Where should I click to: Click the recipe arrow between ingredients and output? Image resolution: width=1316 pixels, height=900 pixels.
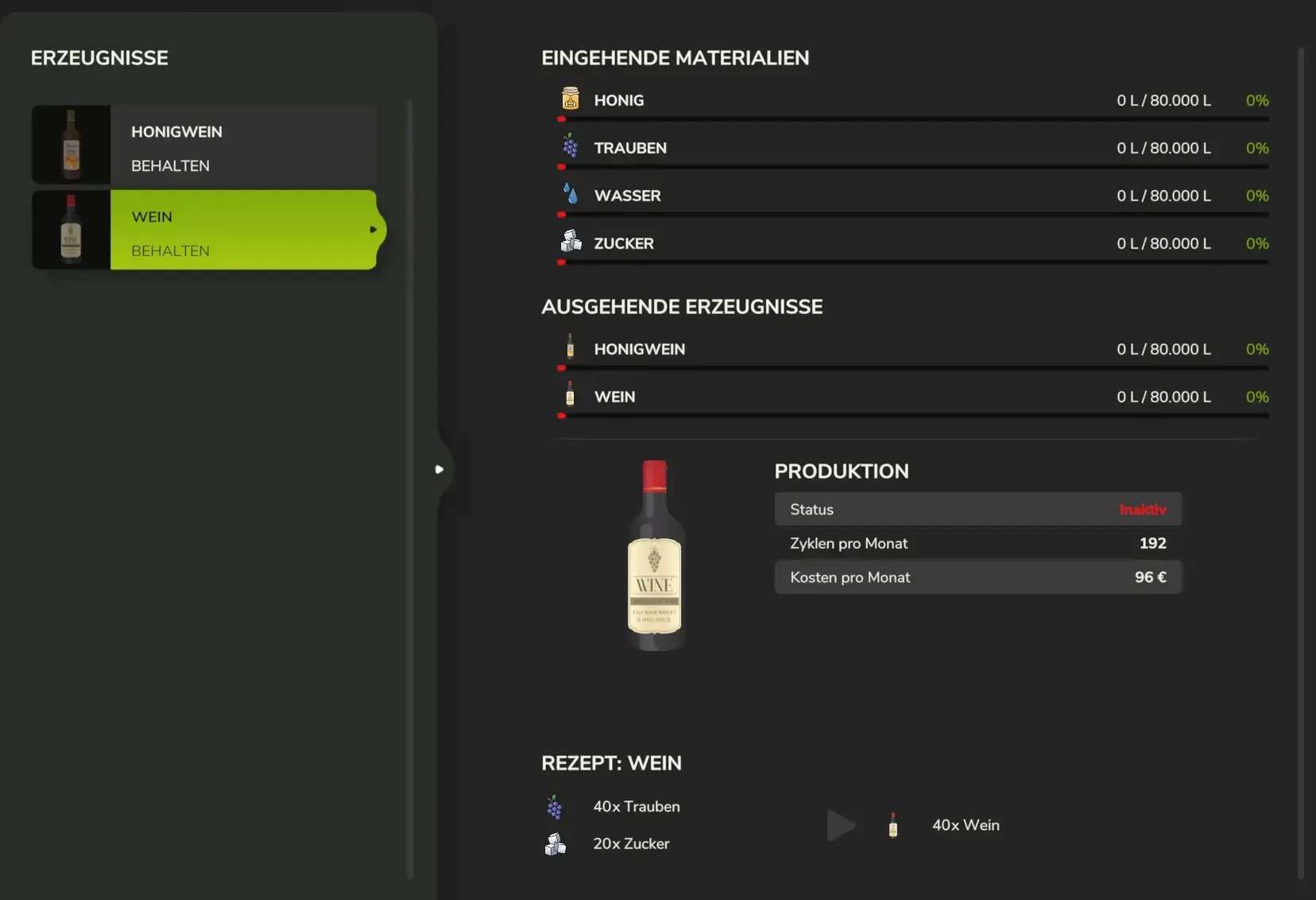coord(841,825)
